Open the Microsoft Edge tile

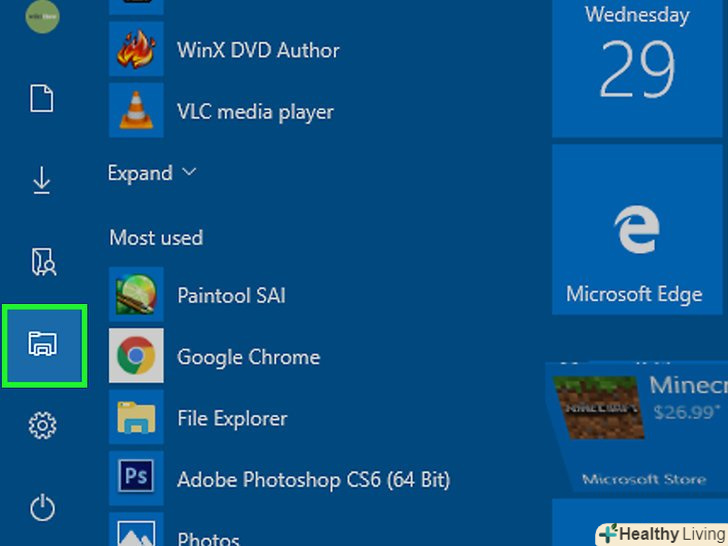point(637,229)
